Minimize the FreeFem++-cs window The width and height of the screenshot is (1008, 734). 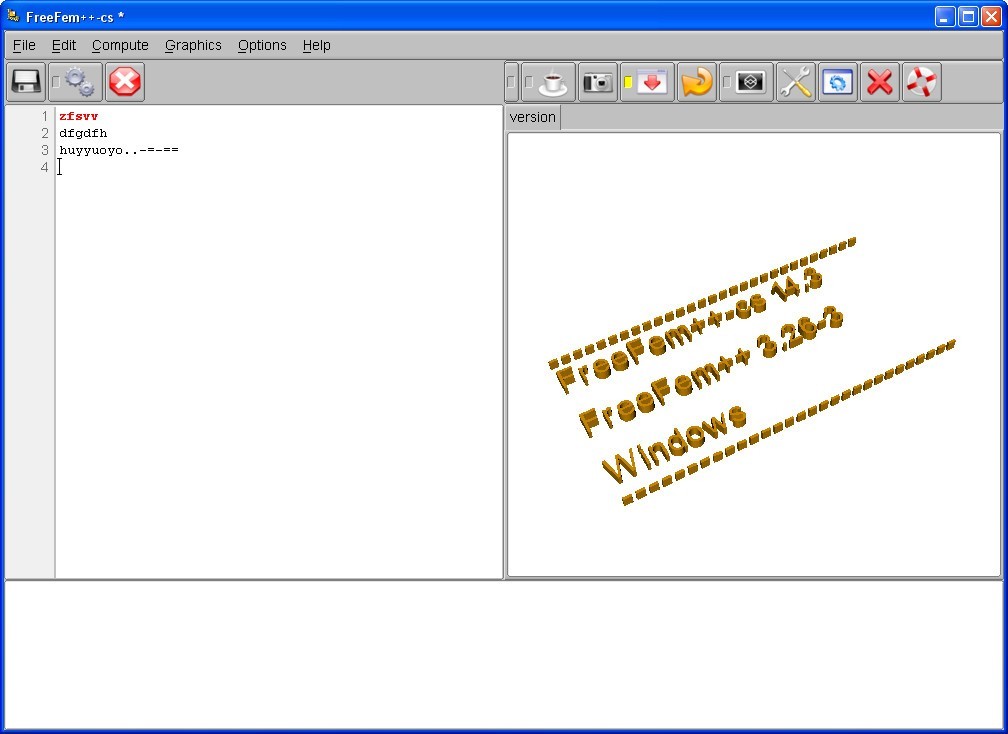pyautogui.click(x=944, y=17)
